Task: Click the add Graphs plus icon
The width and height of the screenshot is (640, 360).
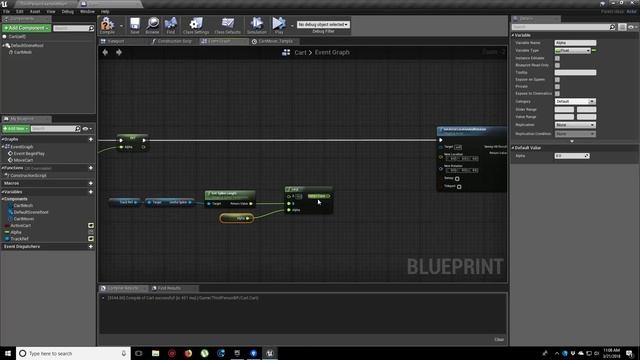Action: tap(91, 139)
